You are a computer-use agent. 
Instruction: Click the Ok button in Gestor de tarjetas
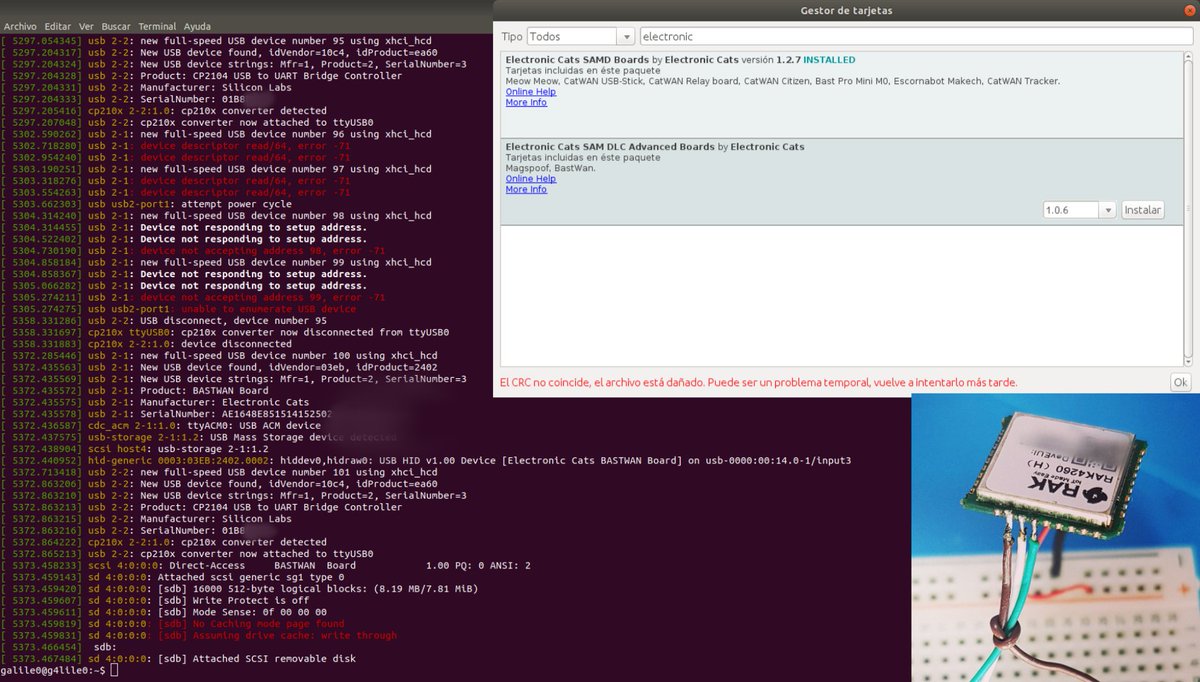[x=1181, y=383]
